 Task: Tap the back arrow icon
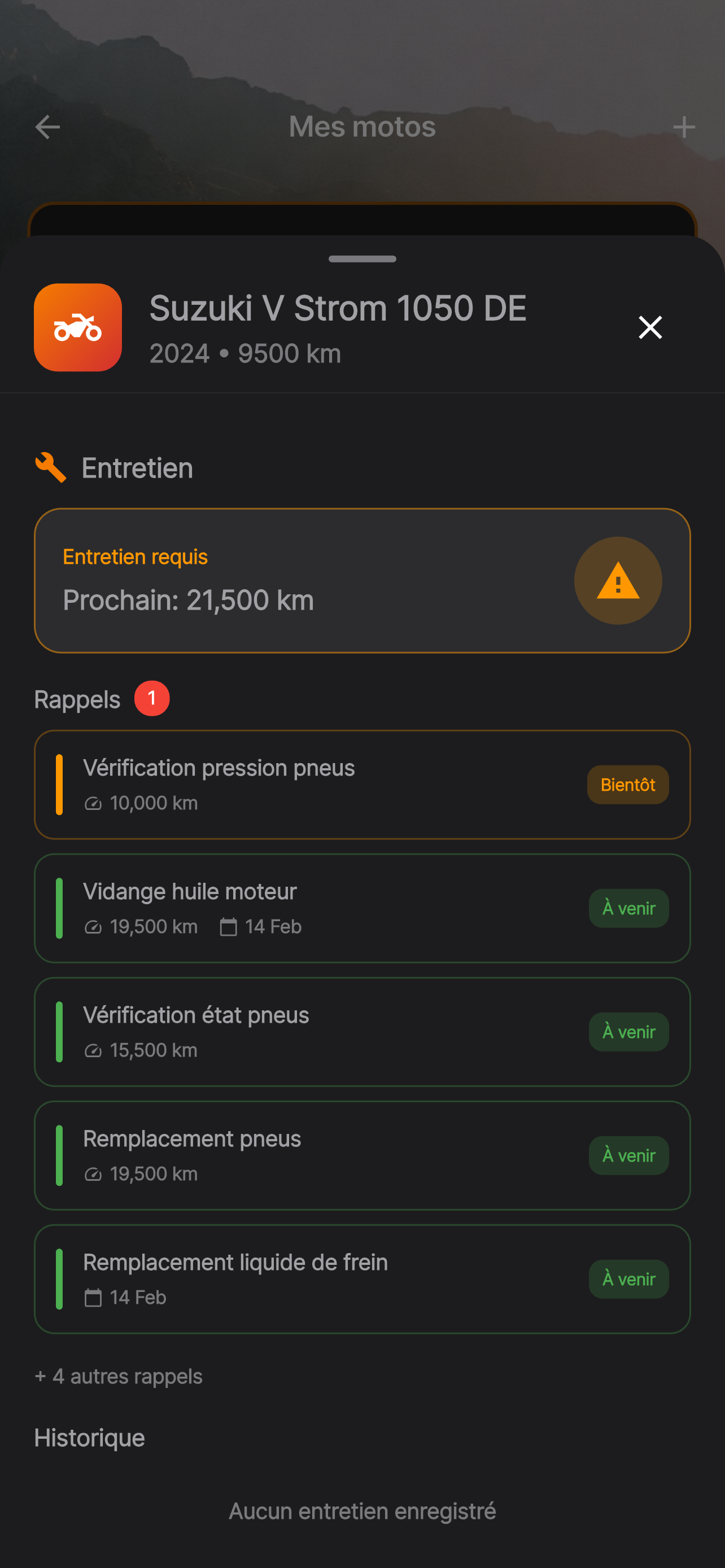pos(47,127)
